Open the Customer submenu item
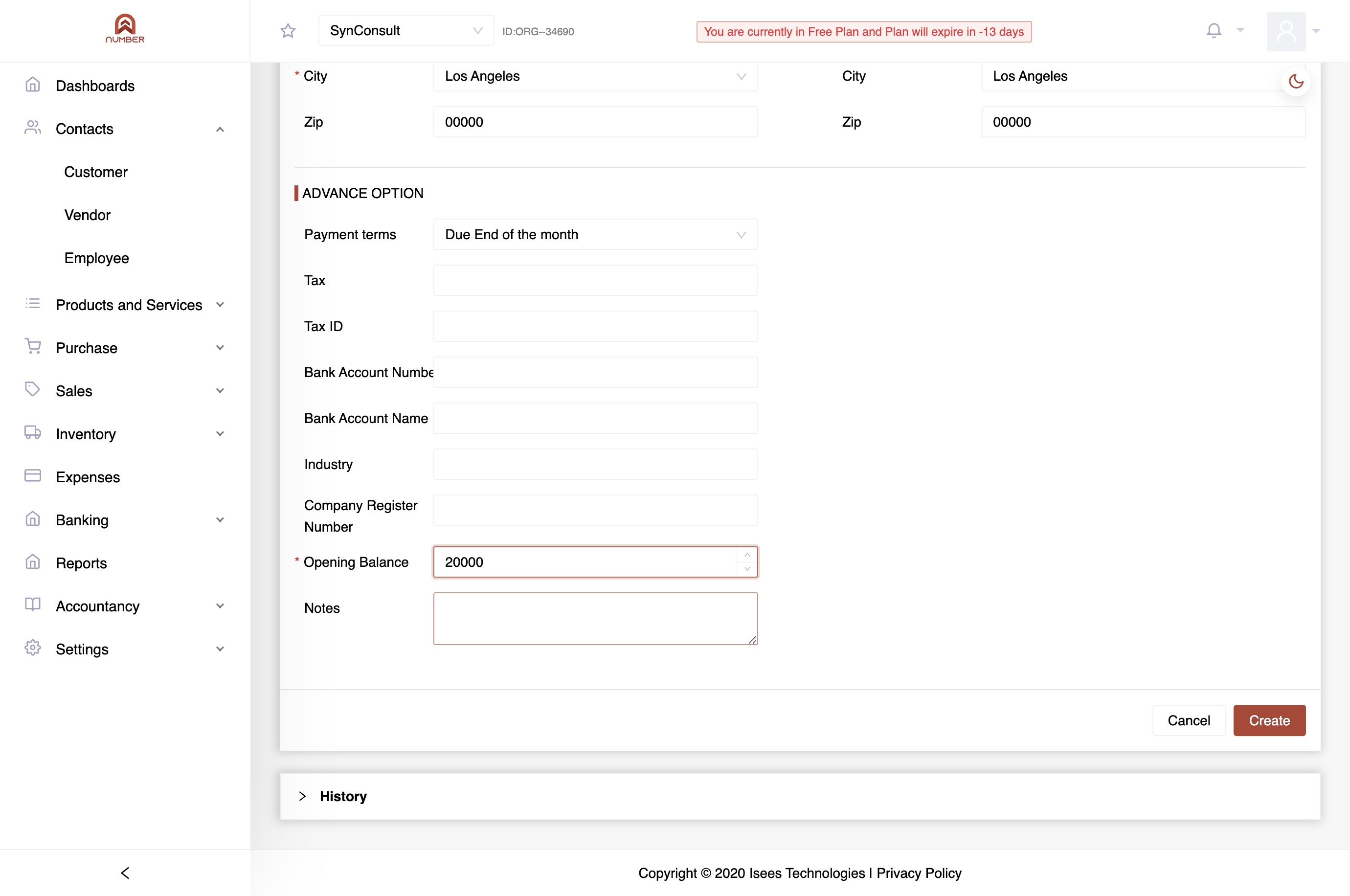 tap(95, 172)
